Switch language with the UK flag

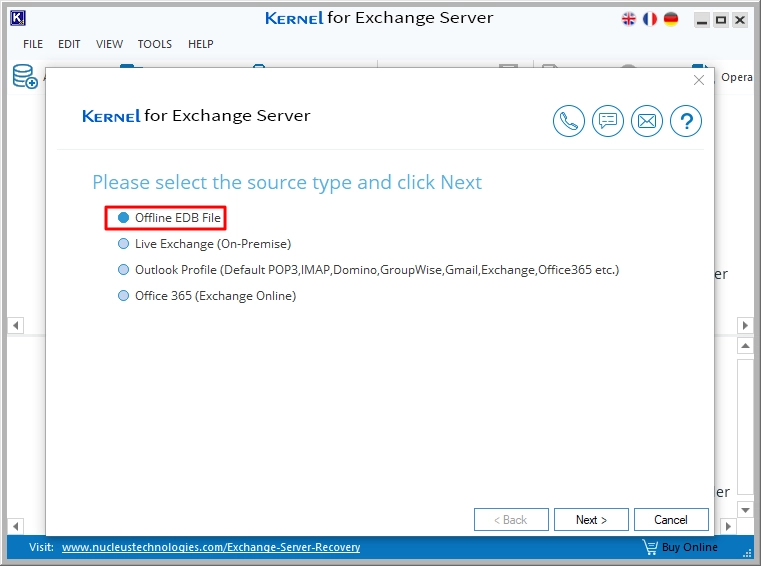(x=629, y=19)
